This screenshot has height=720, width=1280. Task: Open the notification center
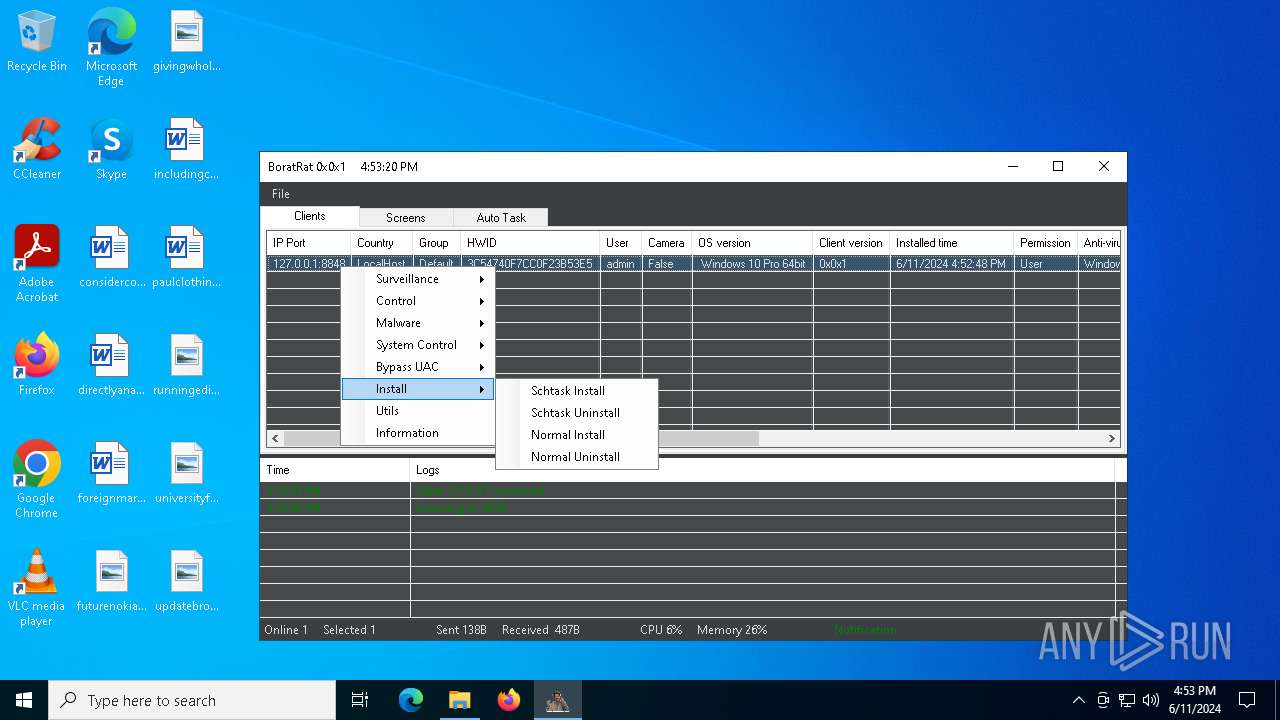pyautogui.click(x=1247, y=700)
